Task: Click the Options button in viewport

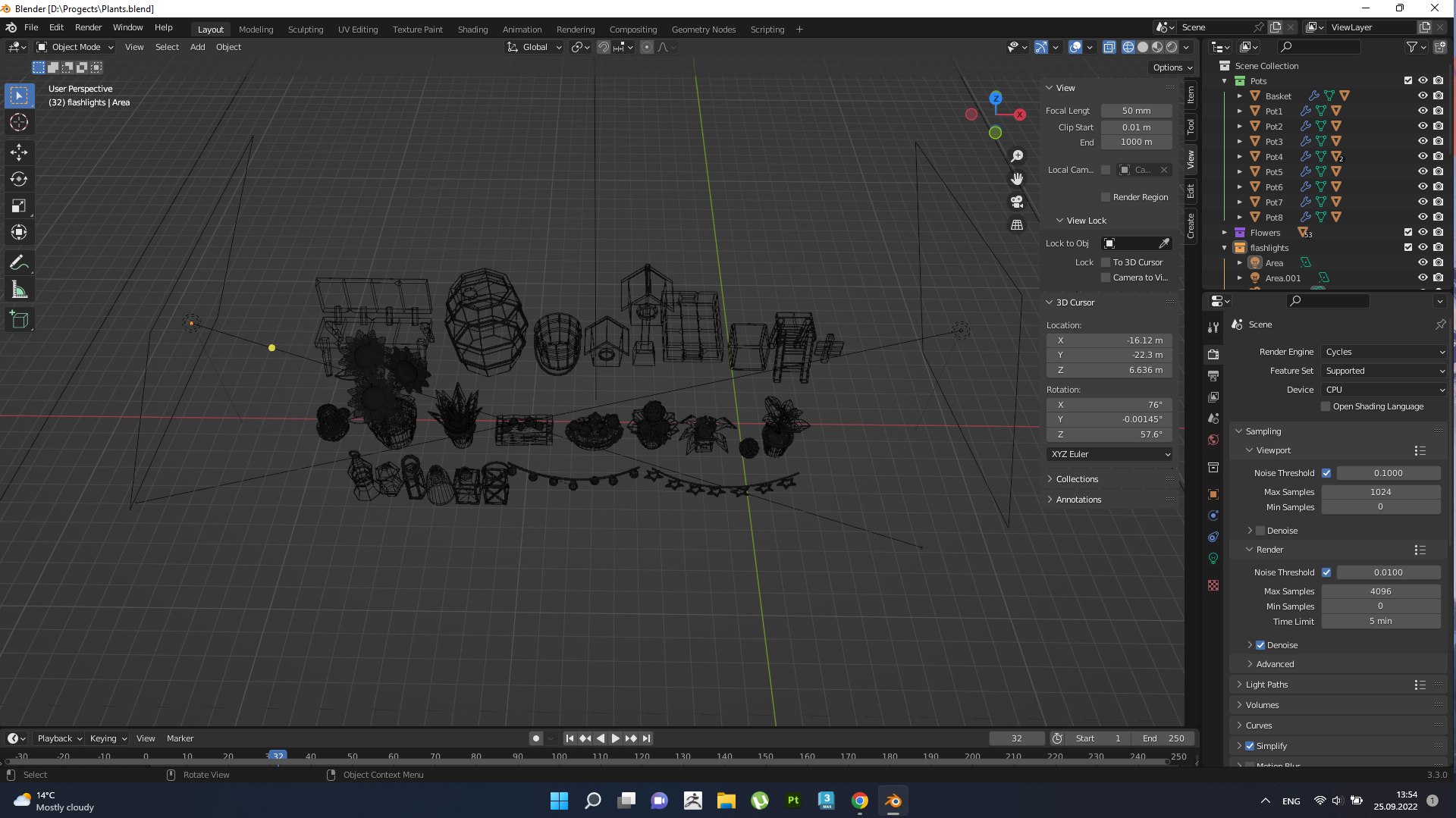Action: click(1172, 67)
